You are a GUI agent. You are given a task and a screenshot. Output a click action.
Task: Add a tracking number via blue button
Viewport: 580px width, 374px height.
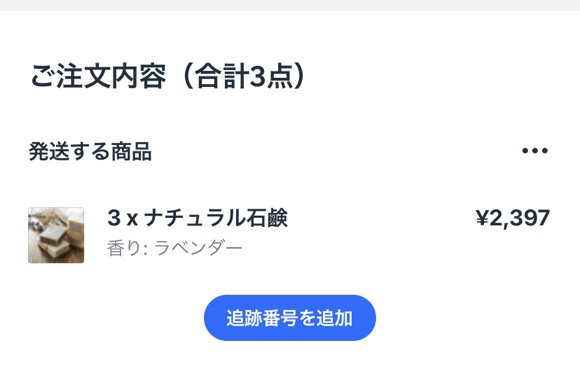[x=290, y=318]
